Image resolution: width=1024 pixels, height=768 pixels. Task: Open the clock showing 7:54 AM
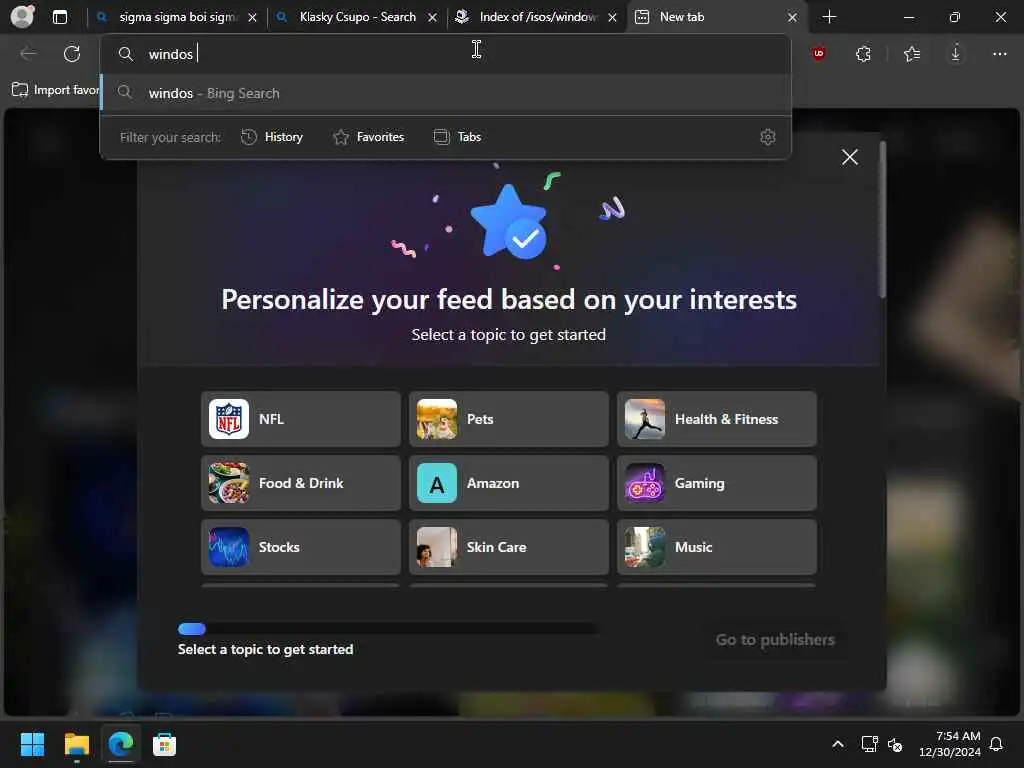pyautogui.click(x=950, y=744)
